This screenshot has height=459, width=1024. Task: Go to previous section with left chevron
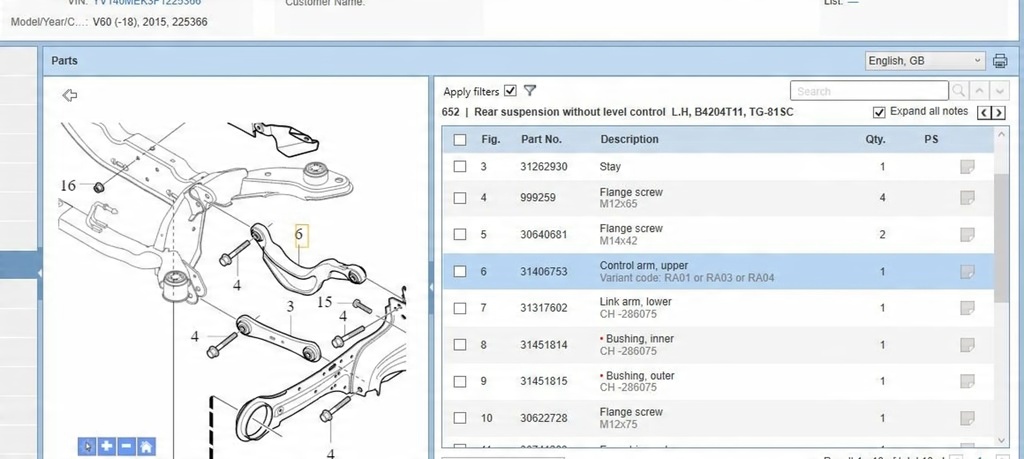point(984,113)
